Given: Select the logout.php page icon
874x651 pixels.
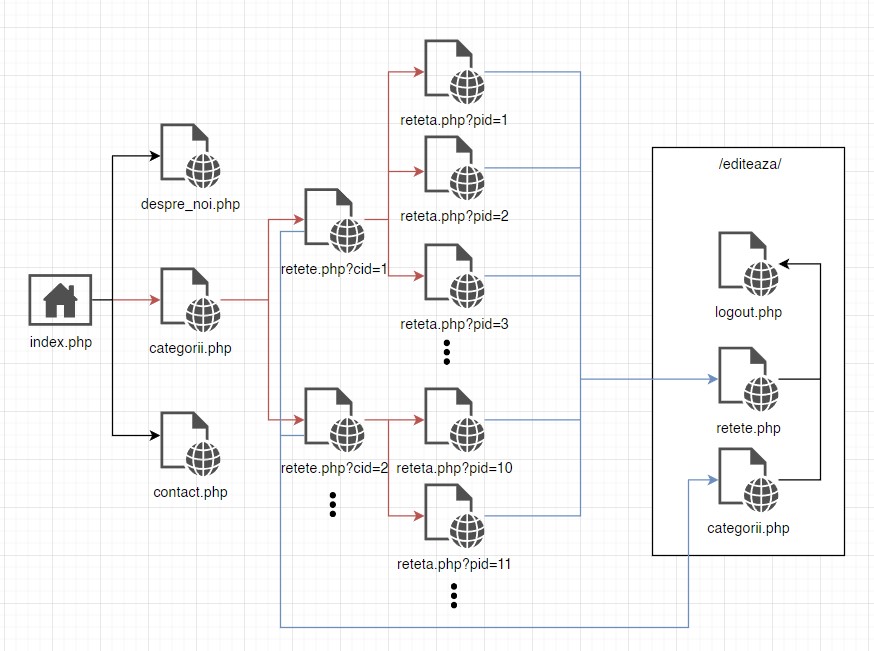Looking at the screenshot, I should pyautogui.click(x=748, y=264).
